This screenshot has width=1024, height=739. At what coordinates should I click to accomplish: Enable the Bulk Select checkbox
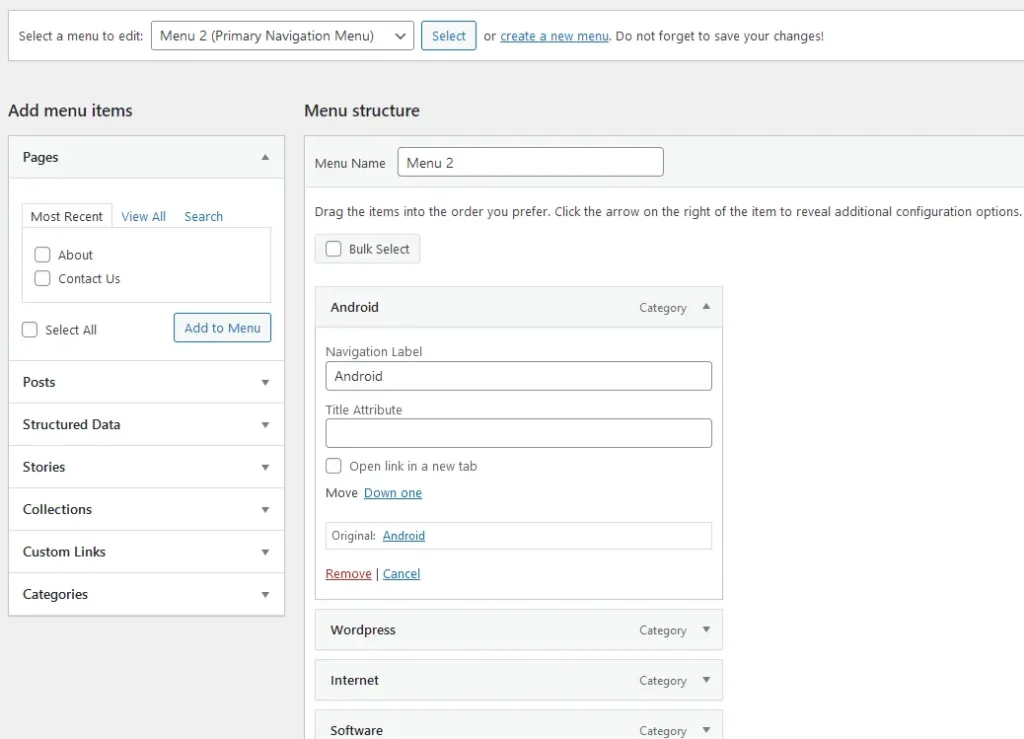(x=334, y=249)
